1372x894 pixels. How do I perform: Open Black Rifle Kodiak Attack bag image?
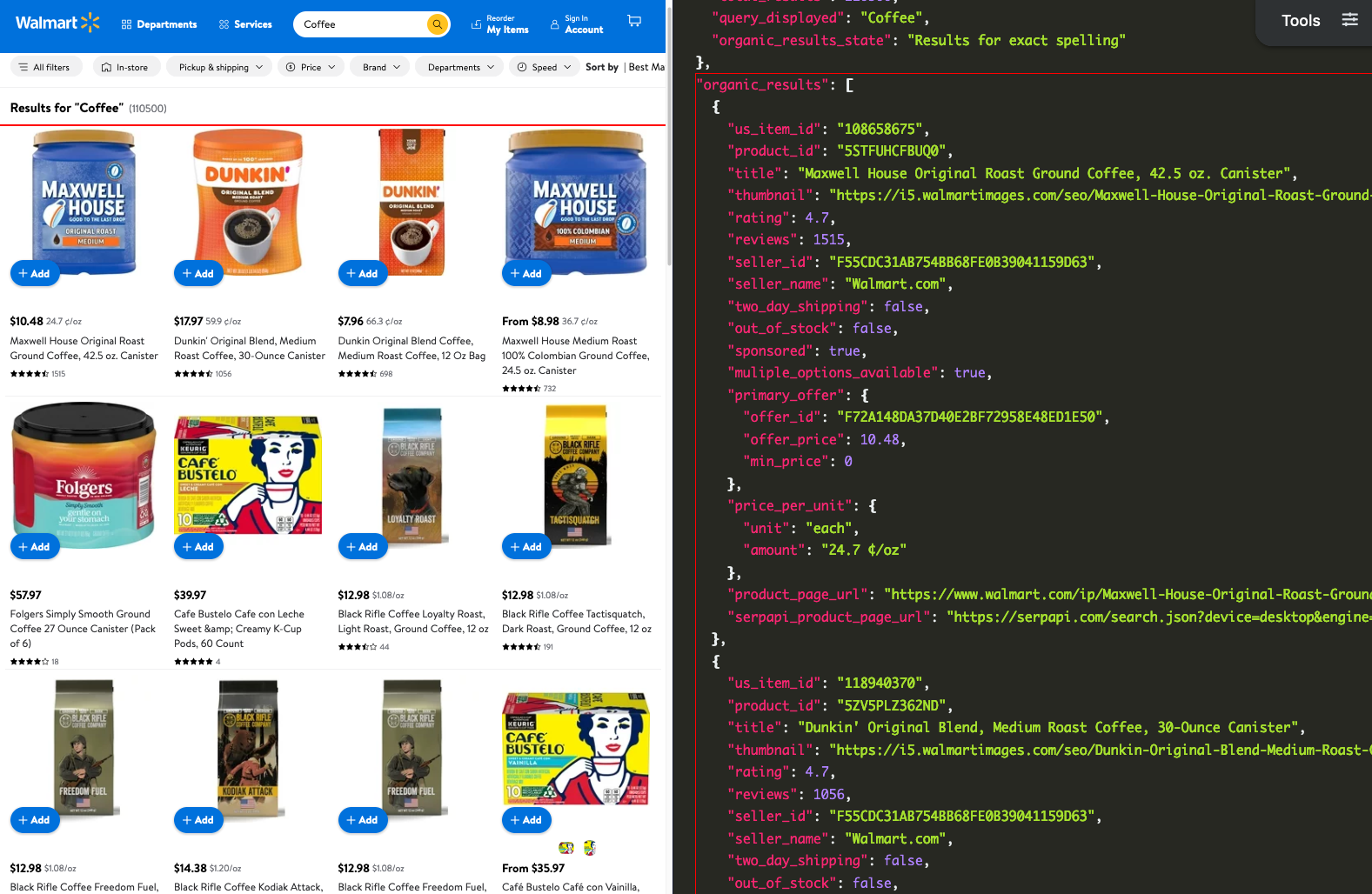(x=248, y=748)
